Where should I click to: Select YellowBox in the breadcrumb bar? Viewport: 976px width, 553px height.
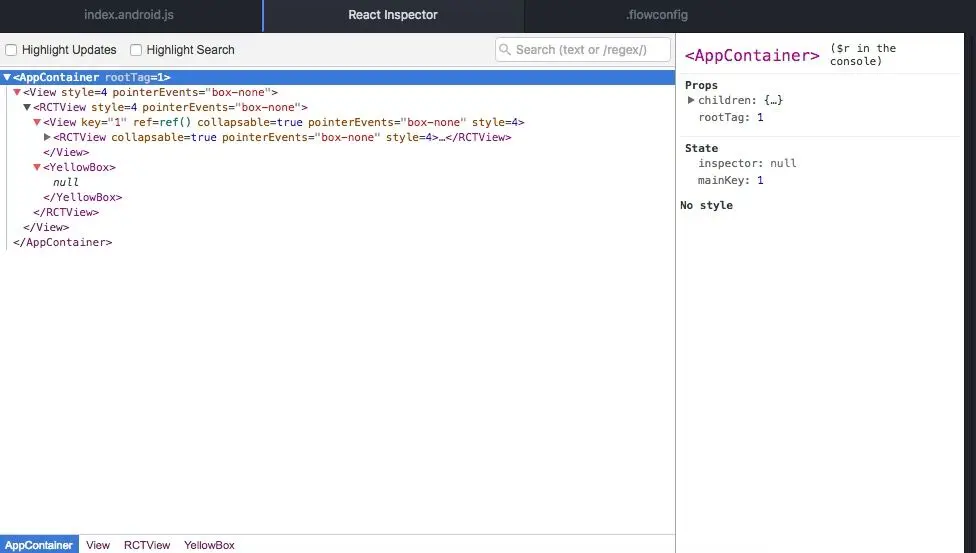click(209, 545)
